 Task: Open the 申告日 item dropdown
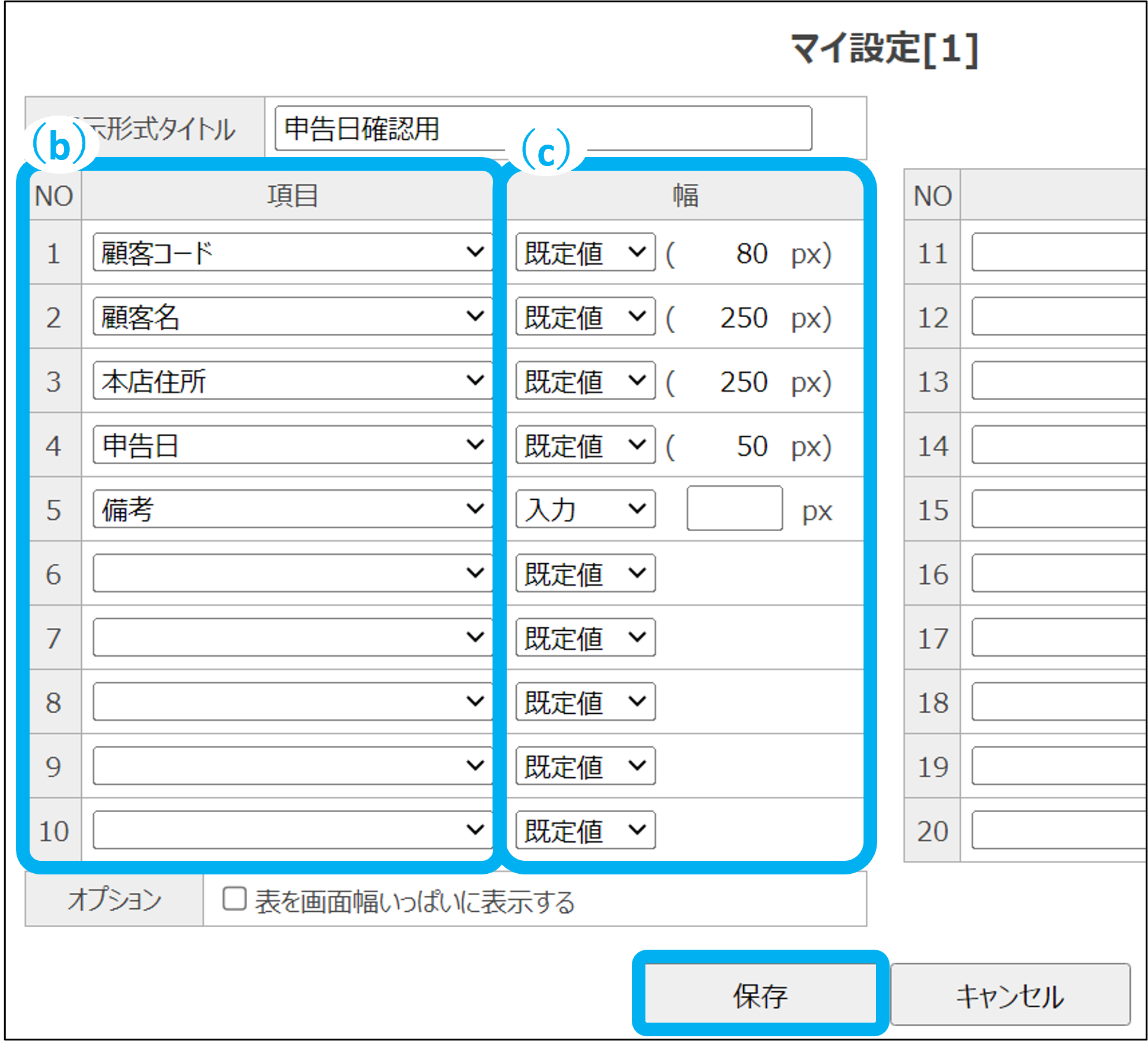click(x=292, y=445)
